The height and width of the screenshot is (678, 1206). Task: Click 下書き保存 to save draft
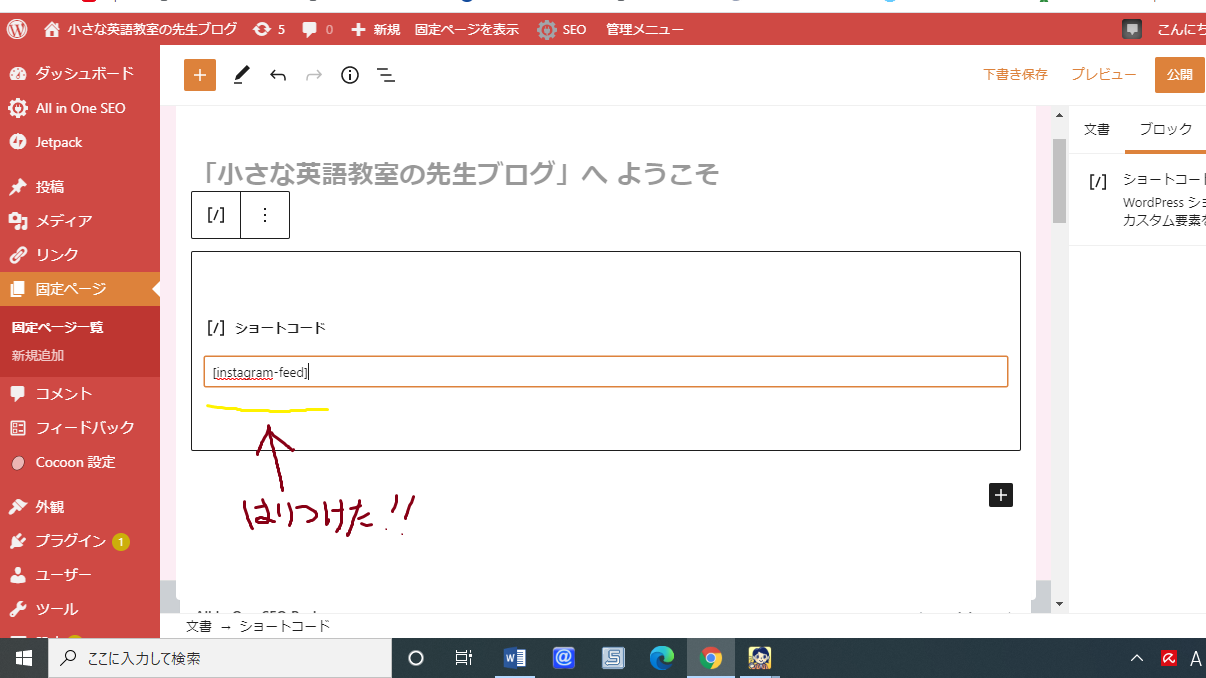pos(1015,75)
